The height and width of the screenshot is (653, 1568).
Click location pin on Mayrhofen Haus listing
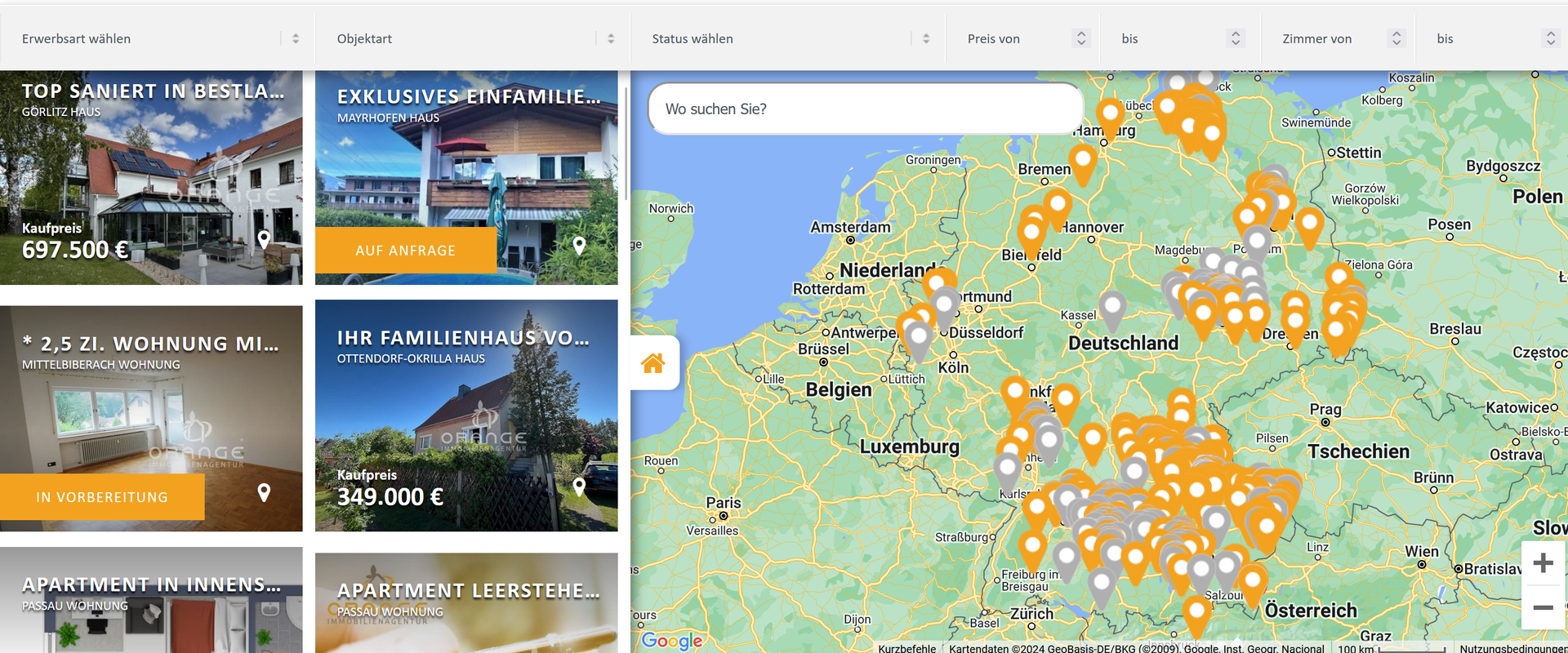tap(579, 245)
